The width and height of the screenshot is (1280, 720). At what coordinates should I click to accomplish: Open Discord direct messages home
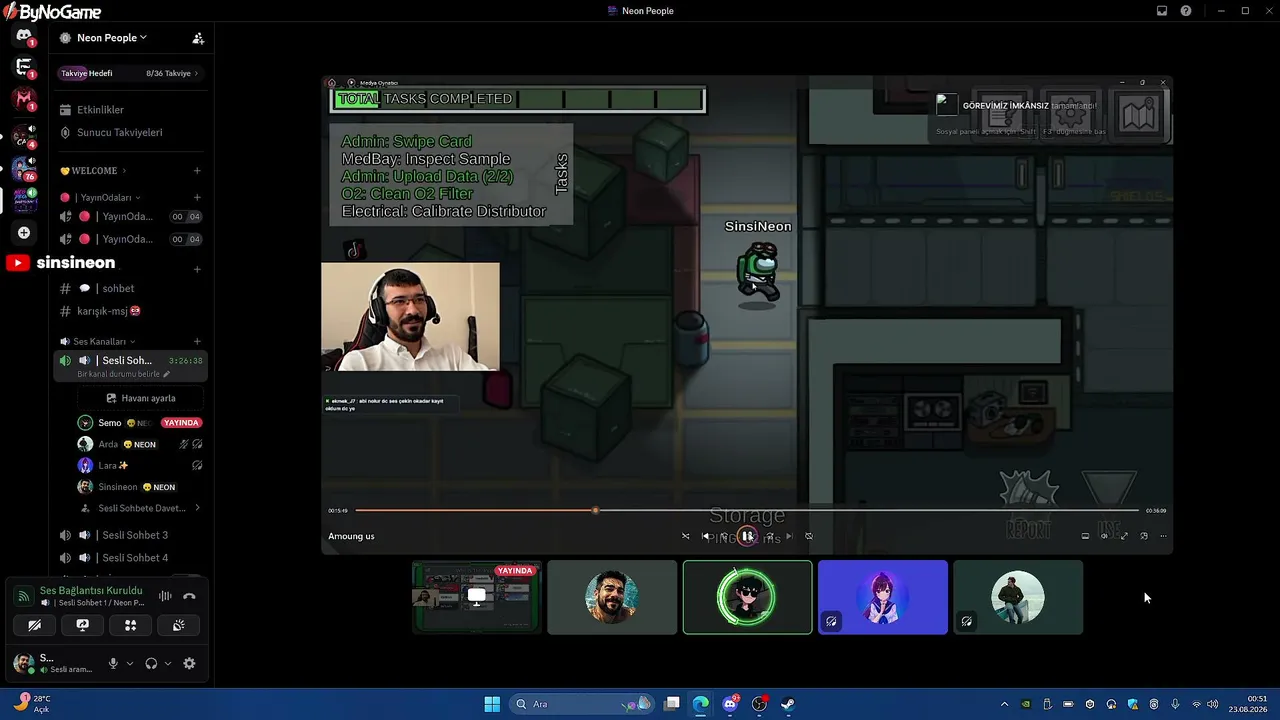click(x=24, y=36)
